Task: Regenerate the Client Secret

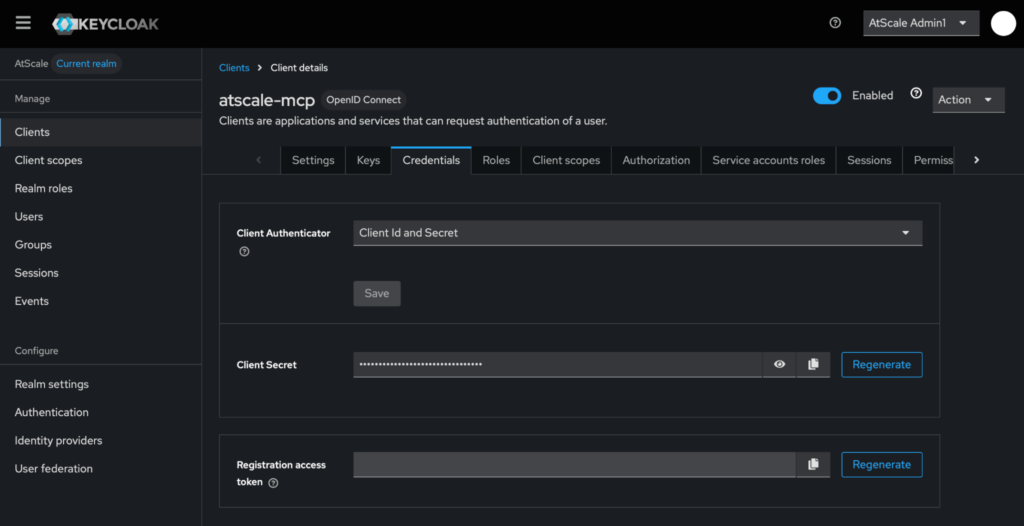Action: point(882,365)
